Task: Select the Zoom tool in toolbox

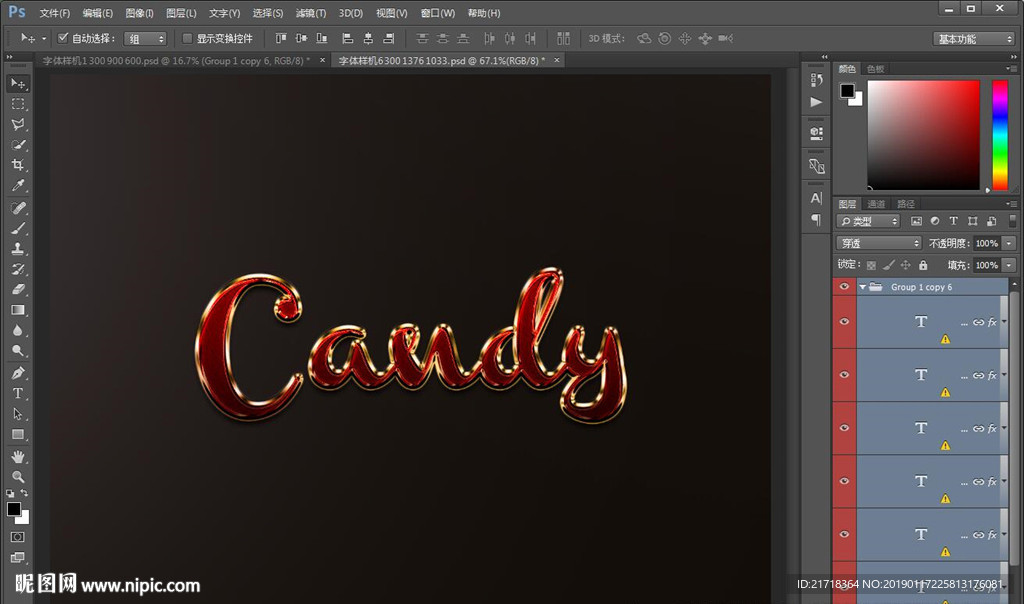Action: click(x=18, y=477)
